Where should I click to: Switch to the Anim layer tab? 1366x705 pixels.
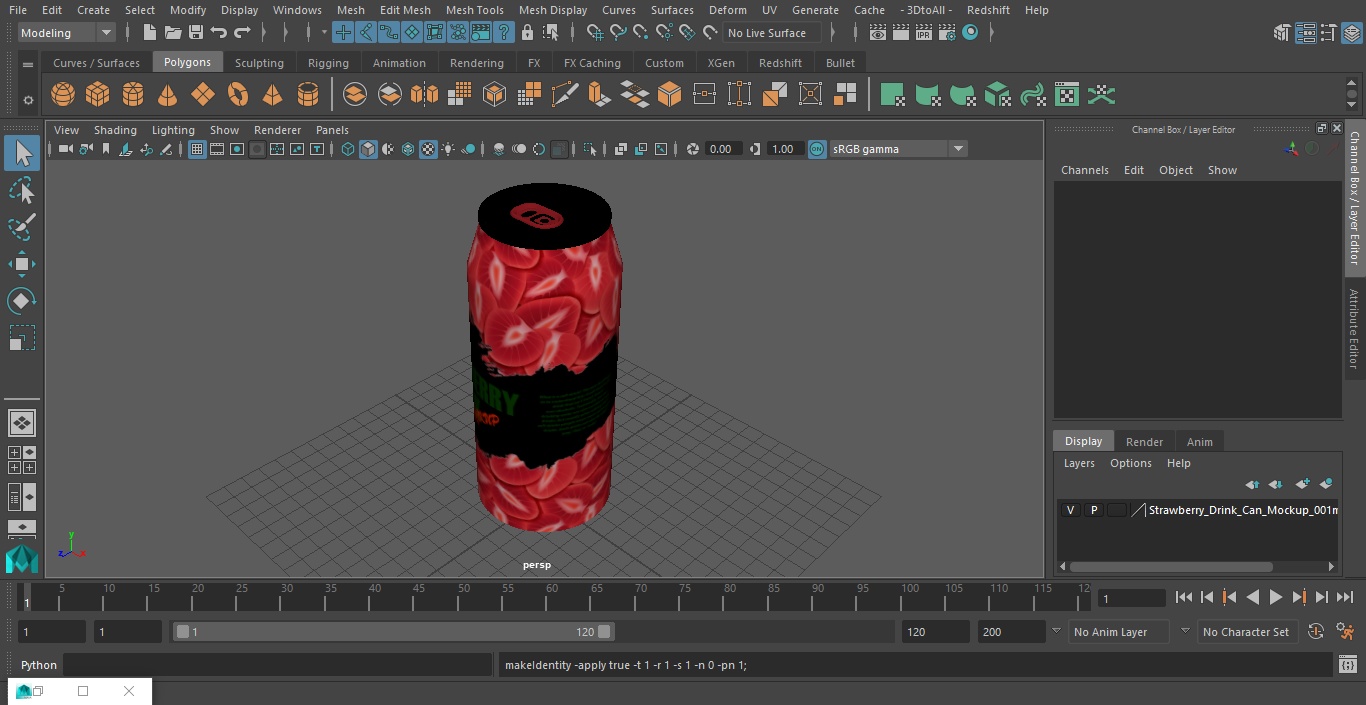(x=1199, y=442)
